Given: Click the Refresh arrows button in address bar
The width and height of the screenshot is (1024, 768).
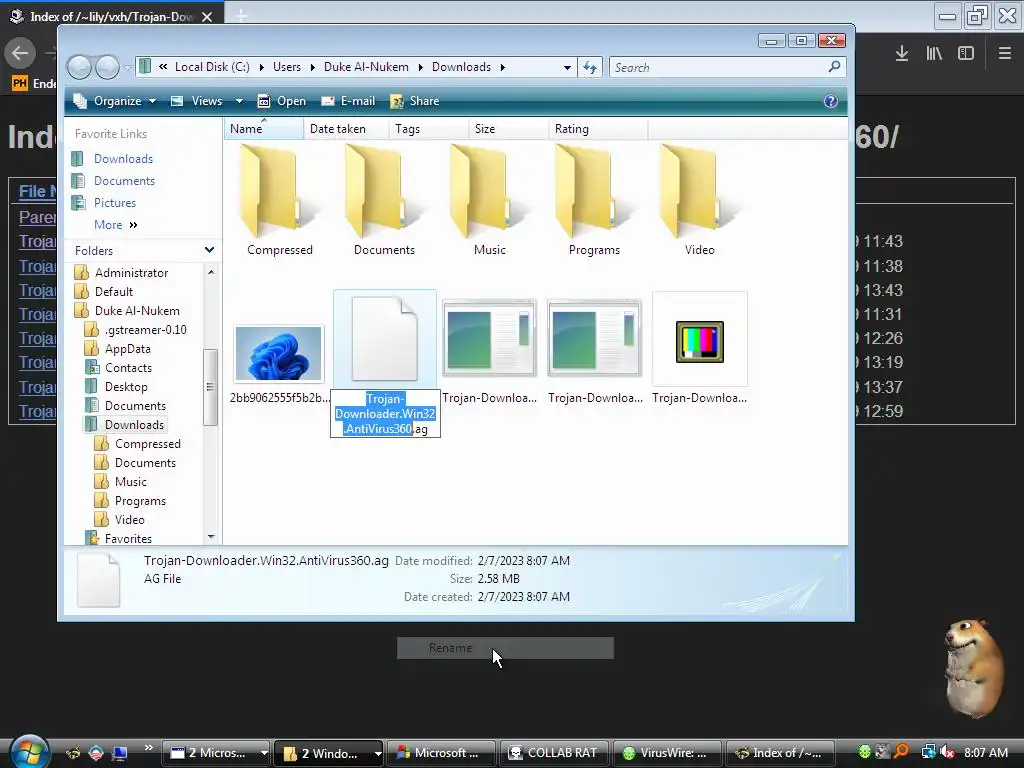Looking at the screenshot, I should point(590,67).
